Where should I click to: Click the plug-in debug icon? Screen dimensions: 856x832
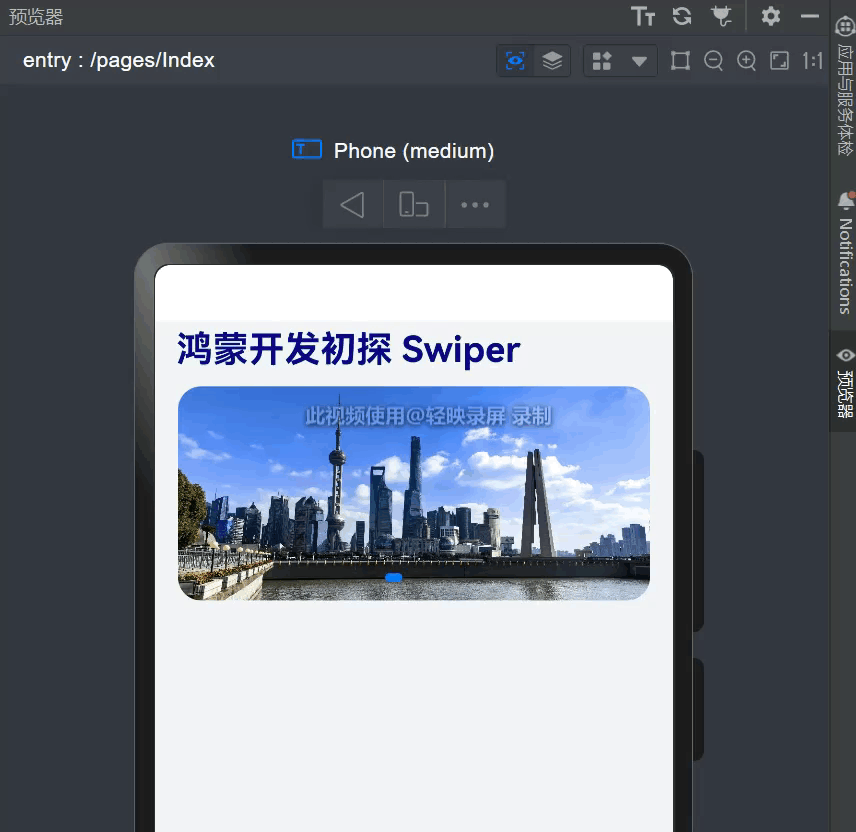721,16
